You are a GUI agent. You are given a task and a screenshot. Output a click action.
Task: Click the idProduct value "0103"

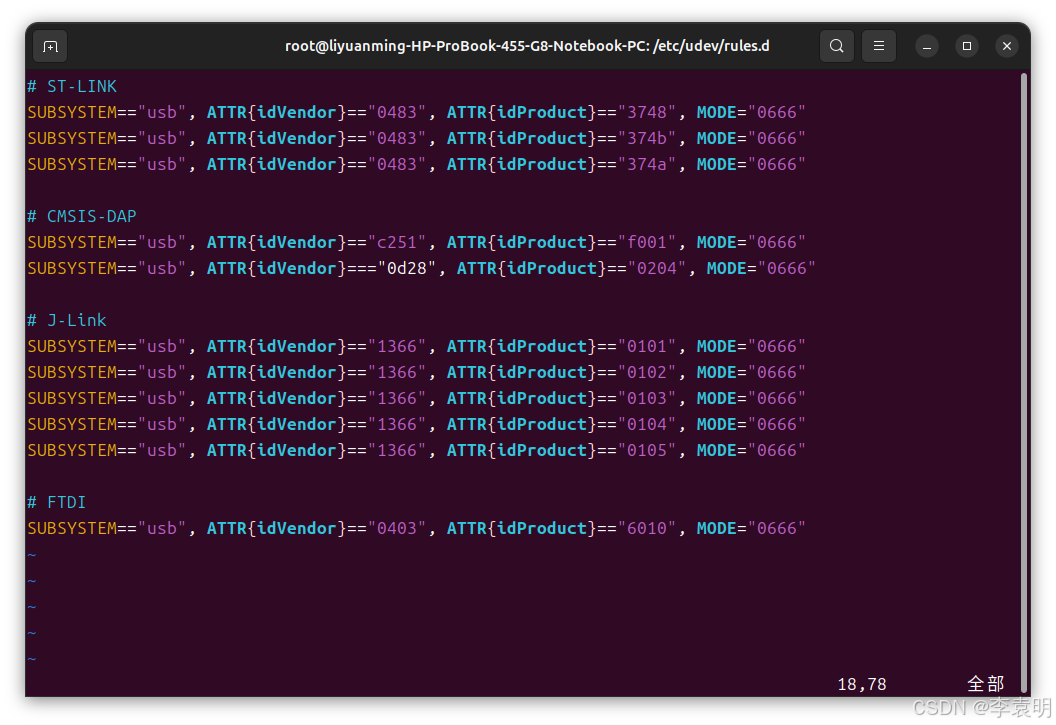point(647,399)
